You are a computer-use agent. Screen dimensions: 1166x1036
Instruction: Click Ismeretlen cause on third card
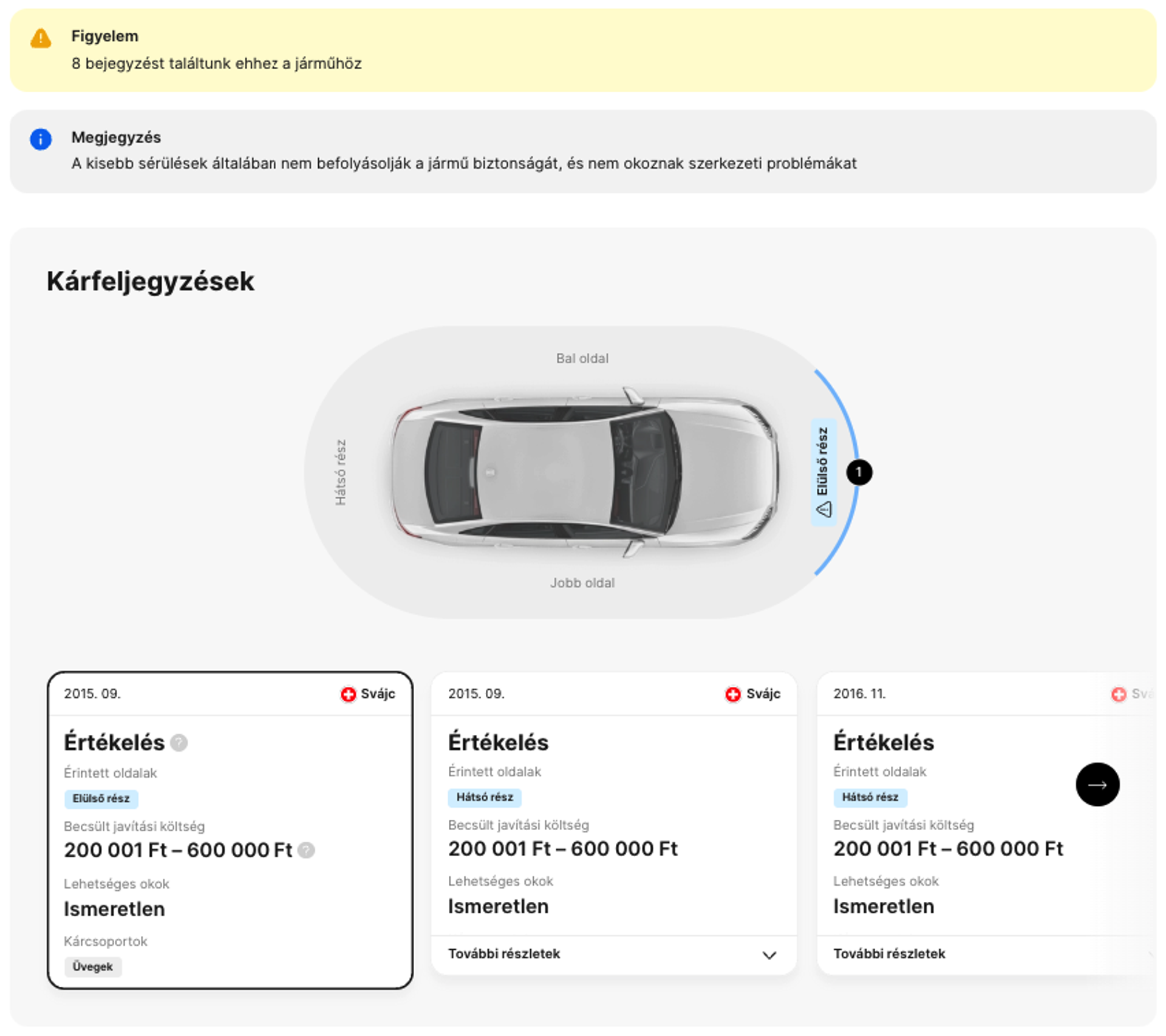[x=884, y=907]
